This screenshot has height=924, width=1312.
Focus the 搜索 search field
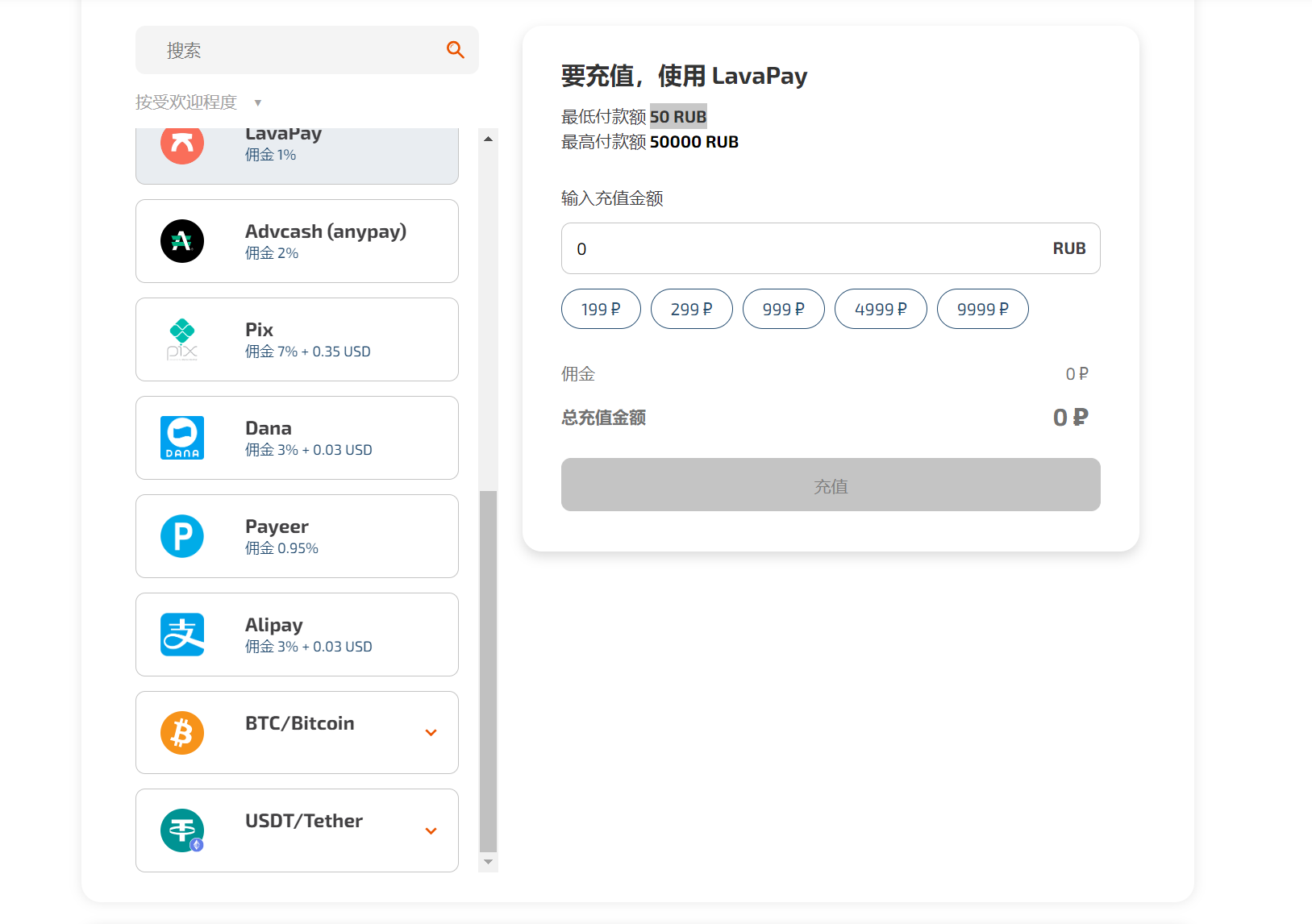click(x=307, y=50)
